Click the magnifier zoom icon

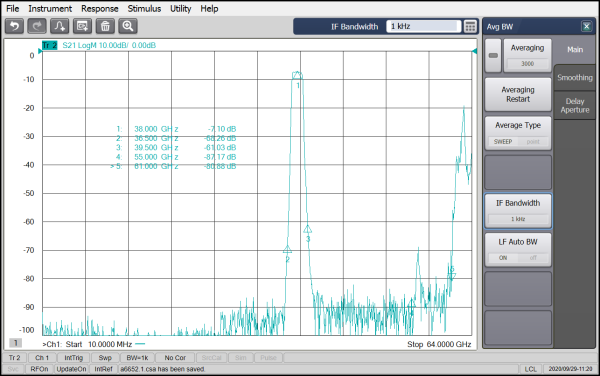(128, 26)
